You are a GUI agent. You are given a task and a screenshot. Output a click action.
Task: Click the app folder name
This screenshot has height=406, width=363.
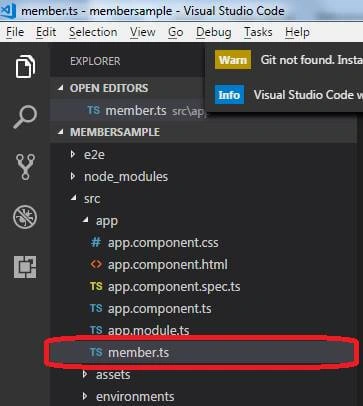107,221
